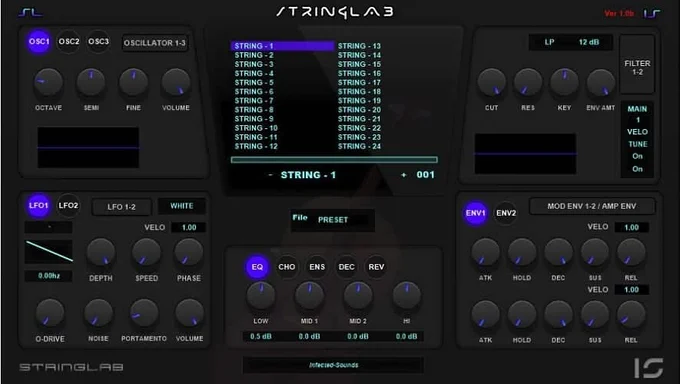
Task: Click the filter response curve display
Action: 525,154
